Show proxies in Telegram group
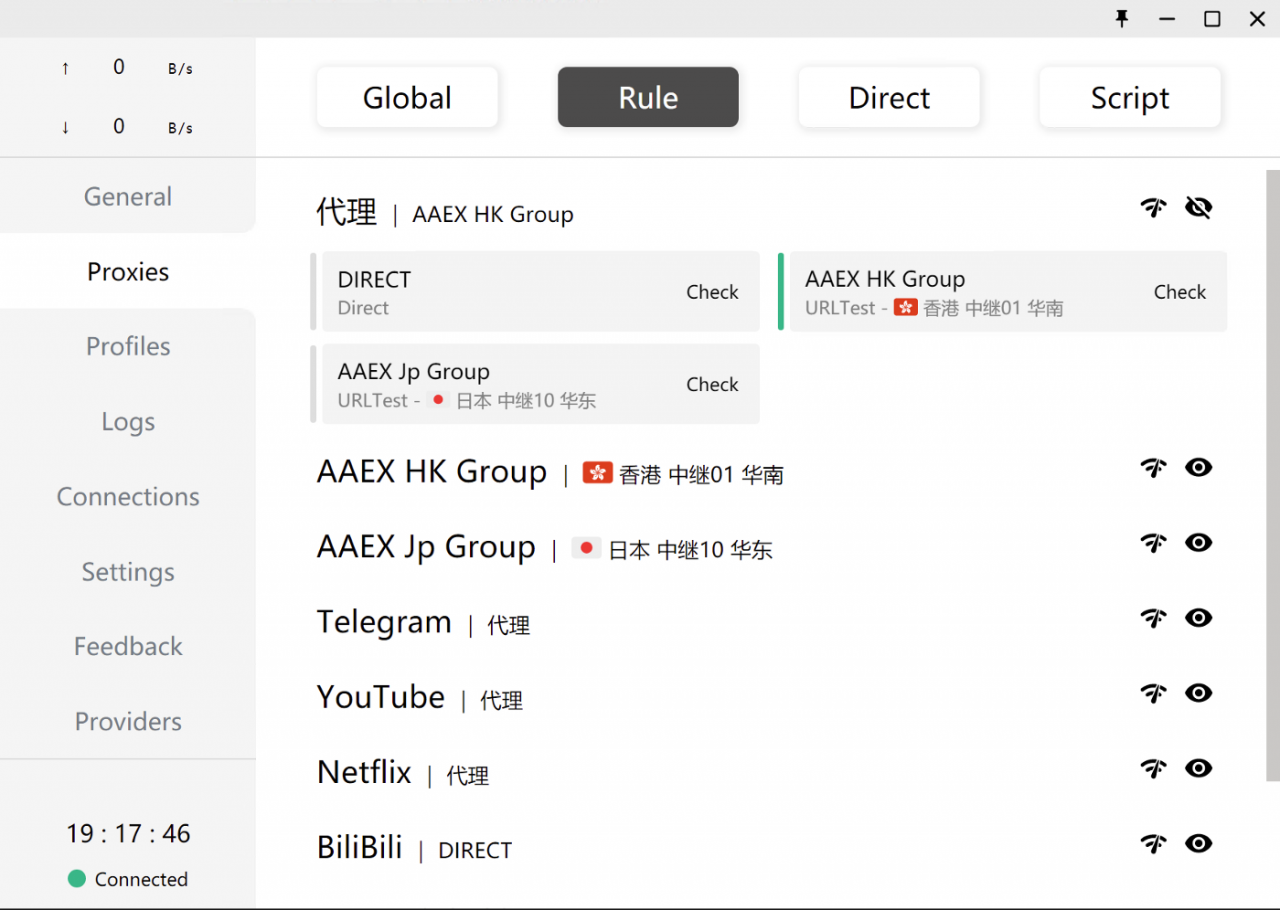1280x910 pixels. click(x=1198, y=618)
